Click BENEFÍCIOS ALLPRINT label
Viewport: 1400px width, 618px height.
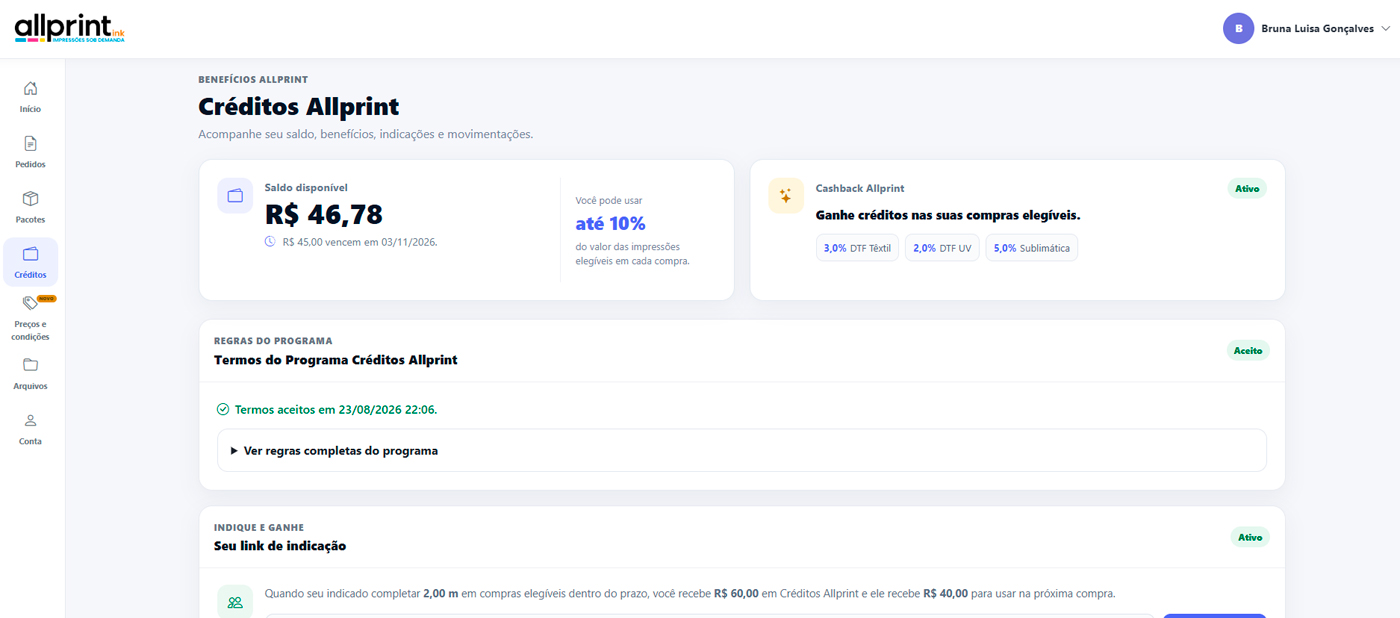253,79
